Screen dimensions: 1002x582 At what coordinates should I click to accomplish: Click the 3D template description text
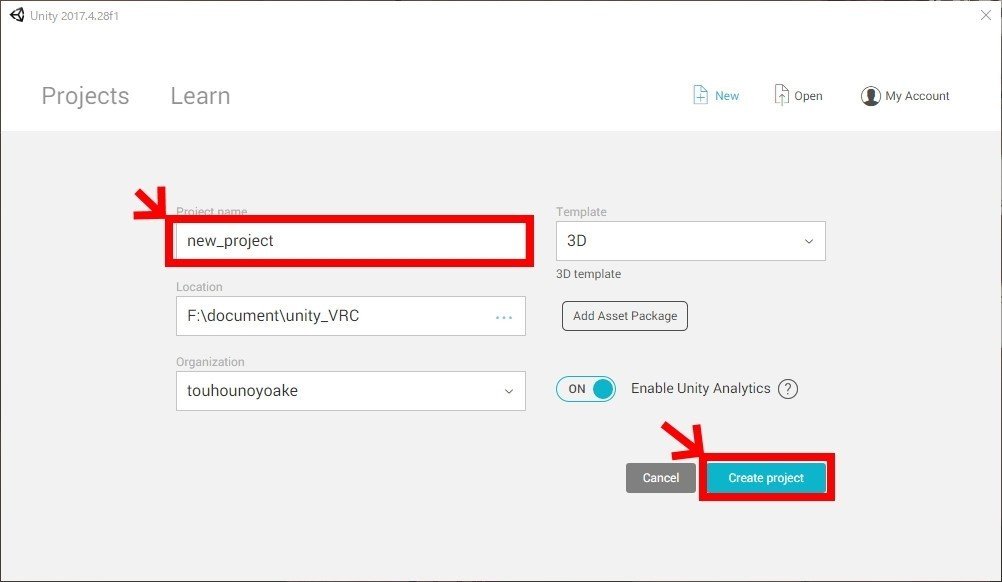point(589,274)
